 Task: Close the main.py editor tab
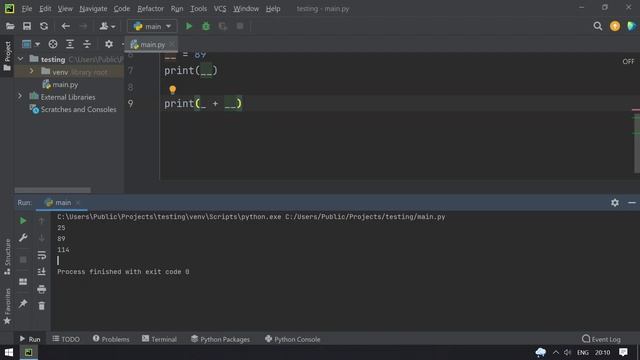[172, 44]
